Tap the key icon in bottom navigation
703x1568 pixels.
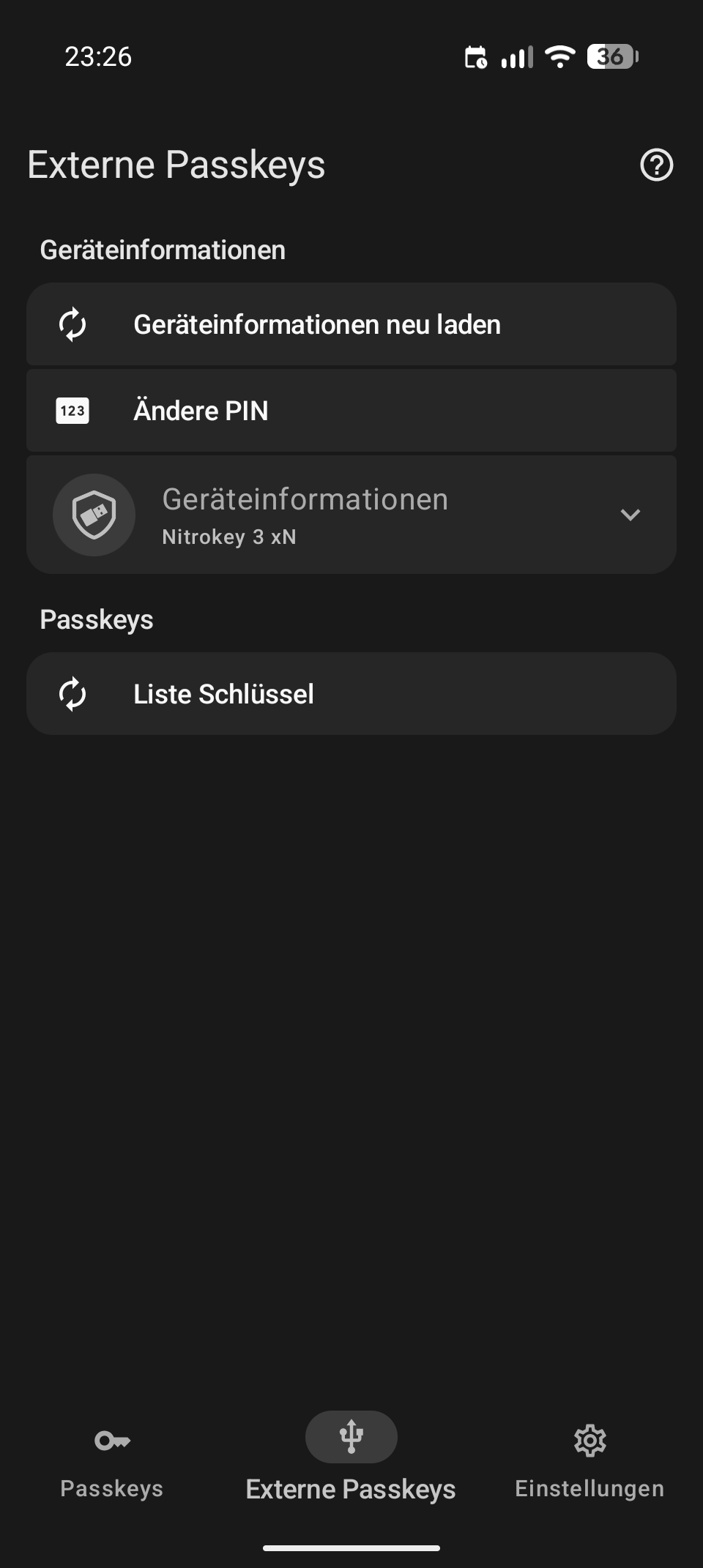click(x=112, y=1441)
